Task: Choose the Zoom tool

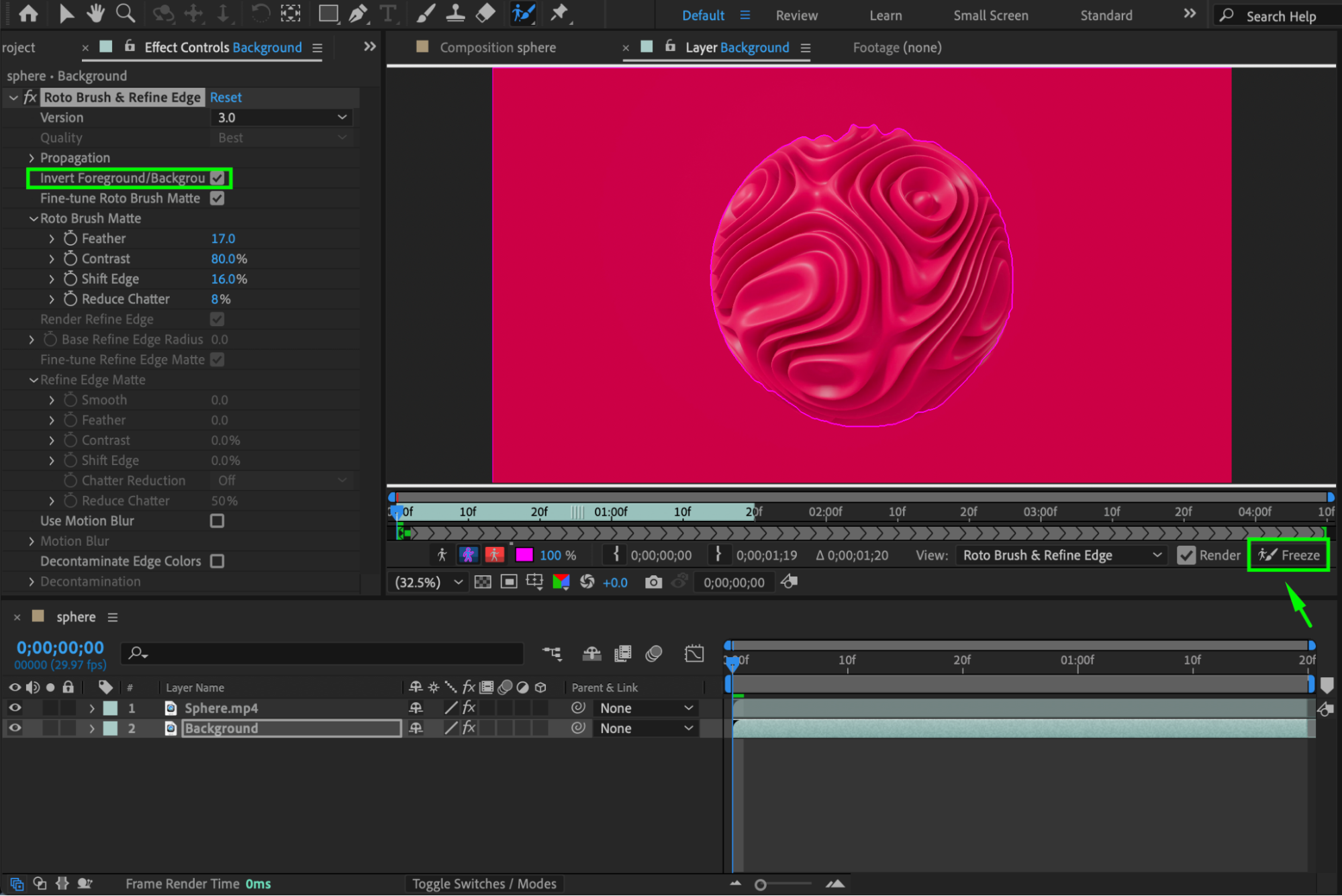Action: 125,13
